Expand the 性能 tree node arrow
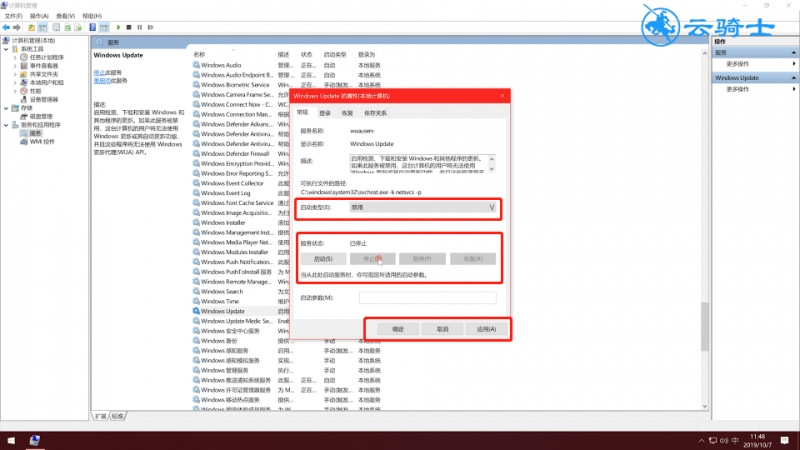 coord(15,91)
